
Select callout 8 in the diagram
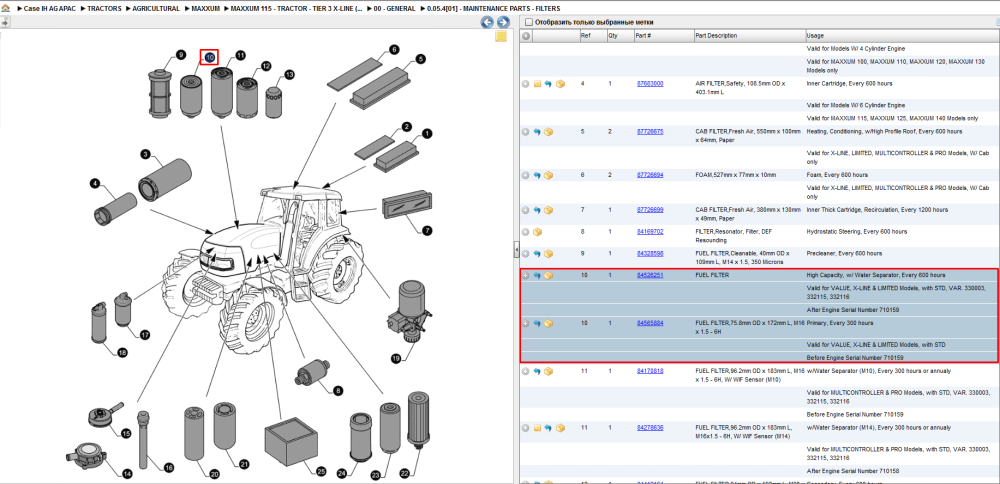[x=338, y=390]
